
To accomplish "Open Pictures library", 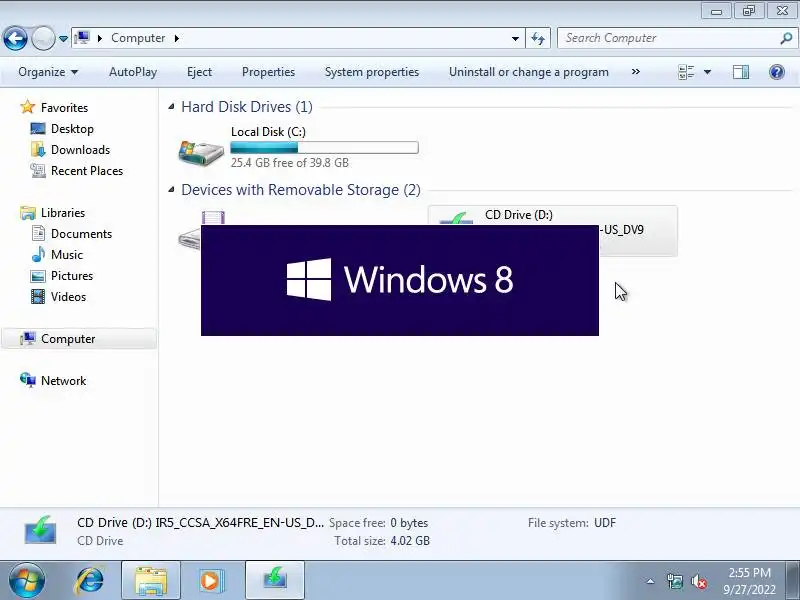I will click(x=72, y=276).
